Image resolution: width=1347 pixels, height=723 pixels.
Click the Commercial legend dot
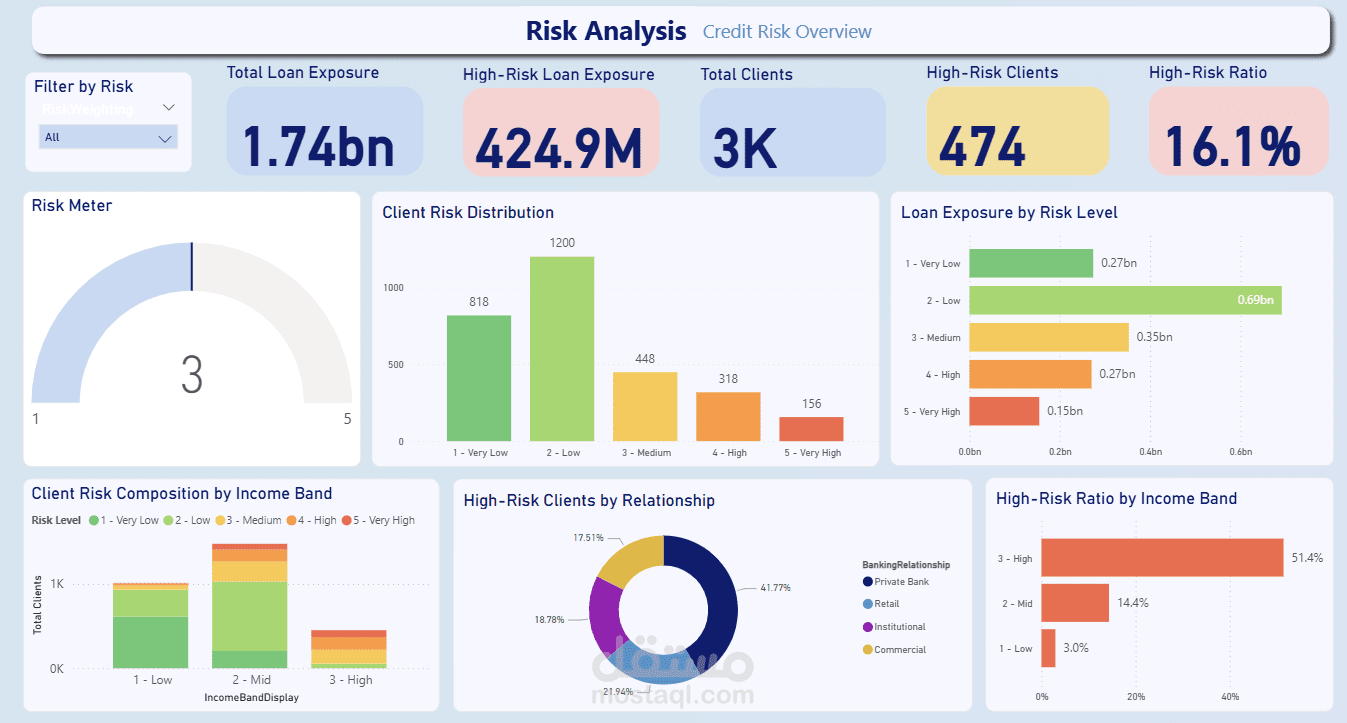pos(867,650)
